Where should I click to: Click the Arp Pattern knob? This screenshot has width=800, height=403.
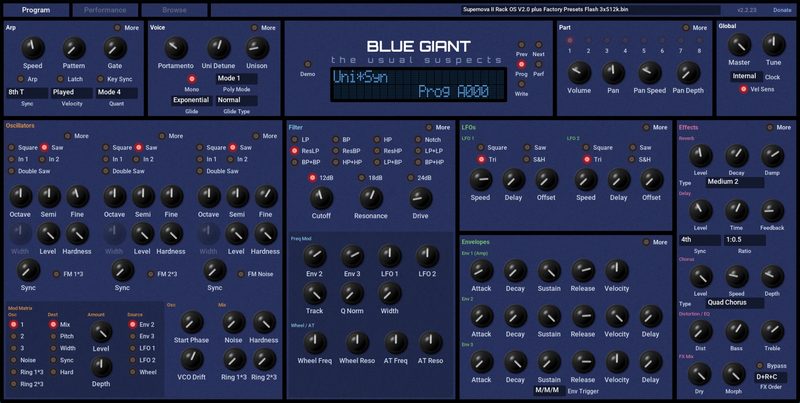pyautogui.click(x=74, y=48)
